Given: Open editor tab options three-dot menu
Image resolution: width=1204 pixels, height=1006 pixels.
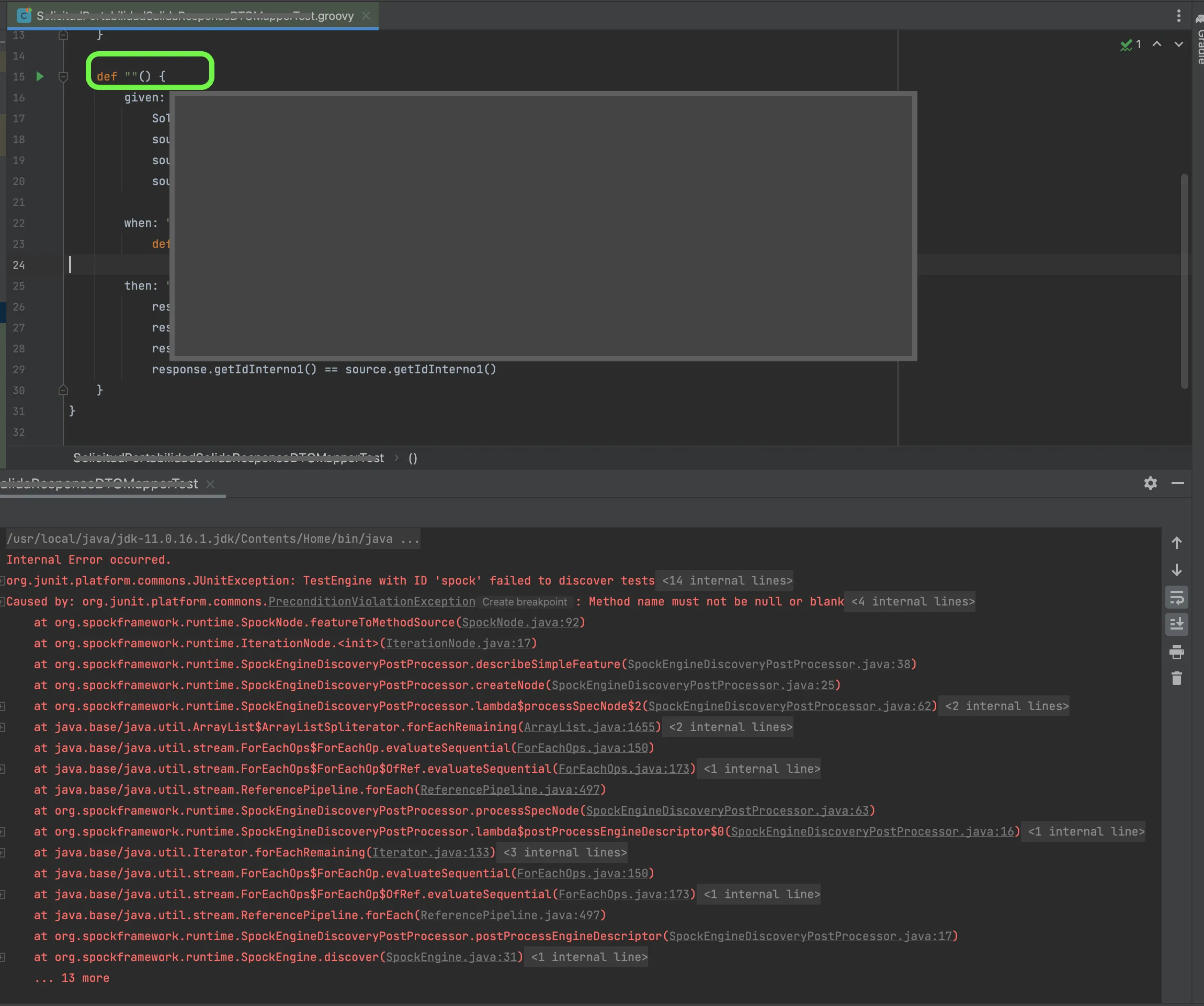Looking at the screenshot, I should click(x=1178, y=16).
